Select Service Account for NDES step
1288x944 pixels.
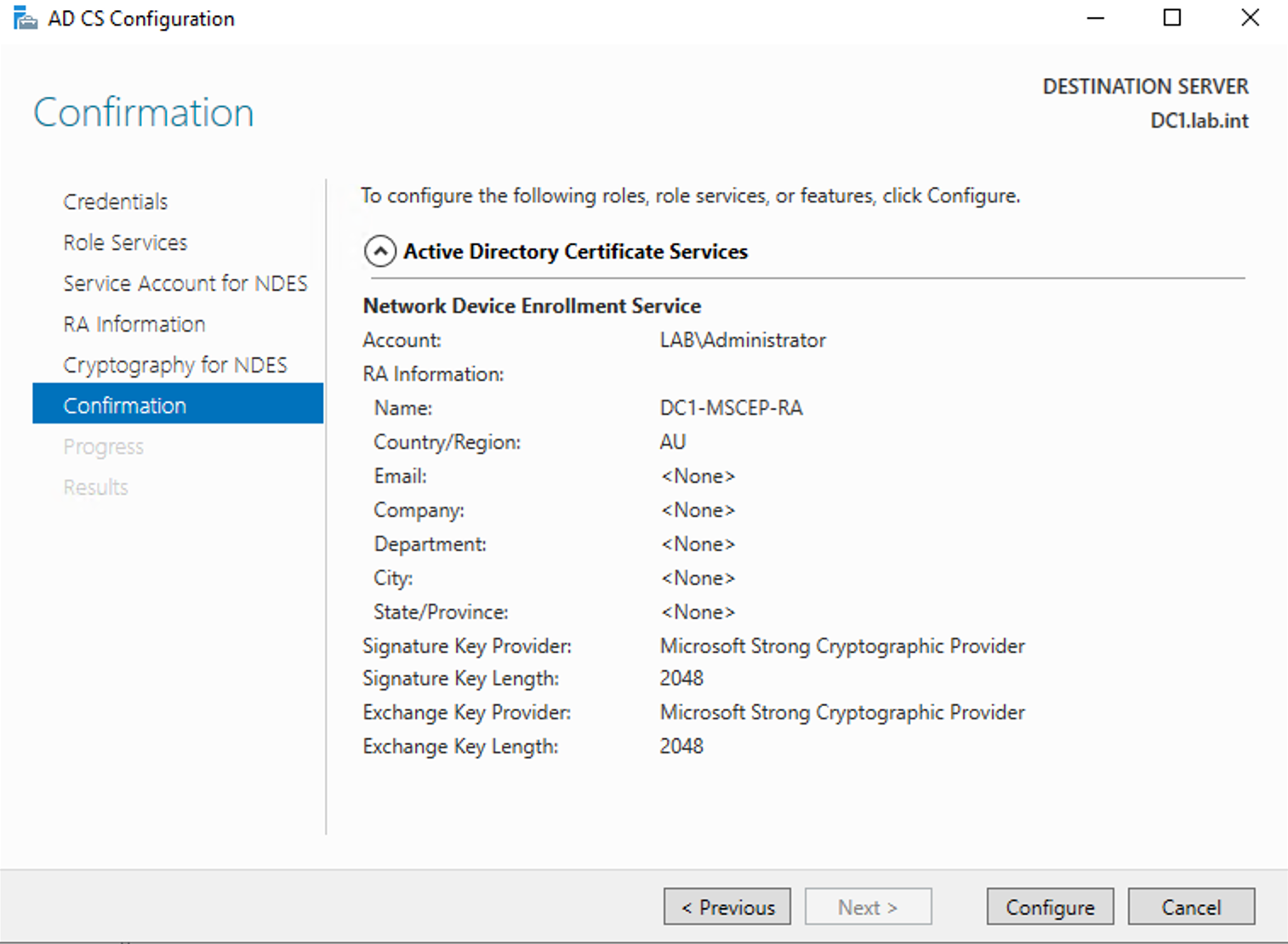pyautogui.click(x=185, y=283)
